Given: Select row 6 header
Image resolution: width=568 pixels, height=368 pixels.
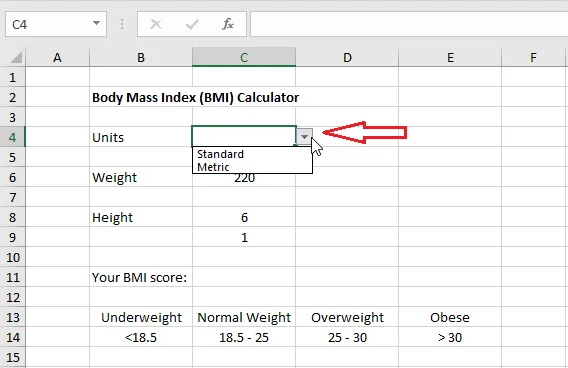Looking at the screenshot, I should (x=13, y=177).
